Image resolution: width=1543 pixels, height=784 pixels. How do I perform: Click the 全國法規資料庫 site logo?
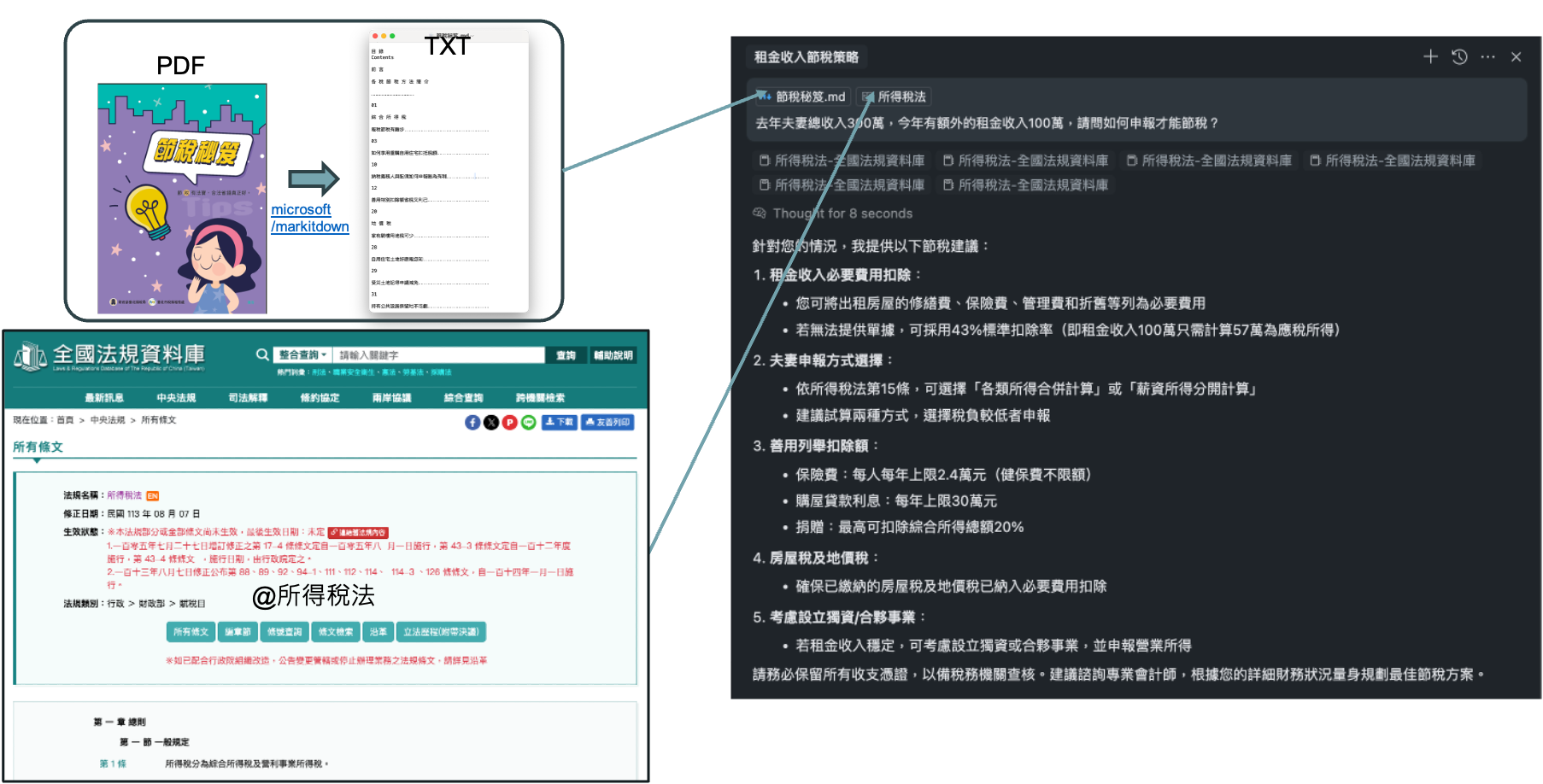point(109,356)
